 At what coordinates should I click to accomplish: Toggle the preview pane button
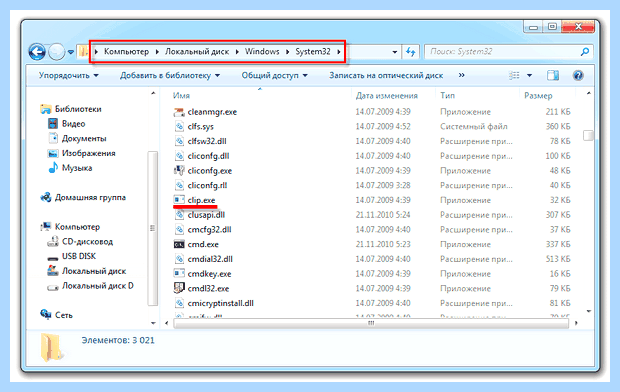(553, 75)
